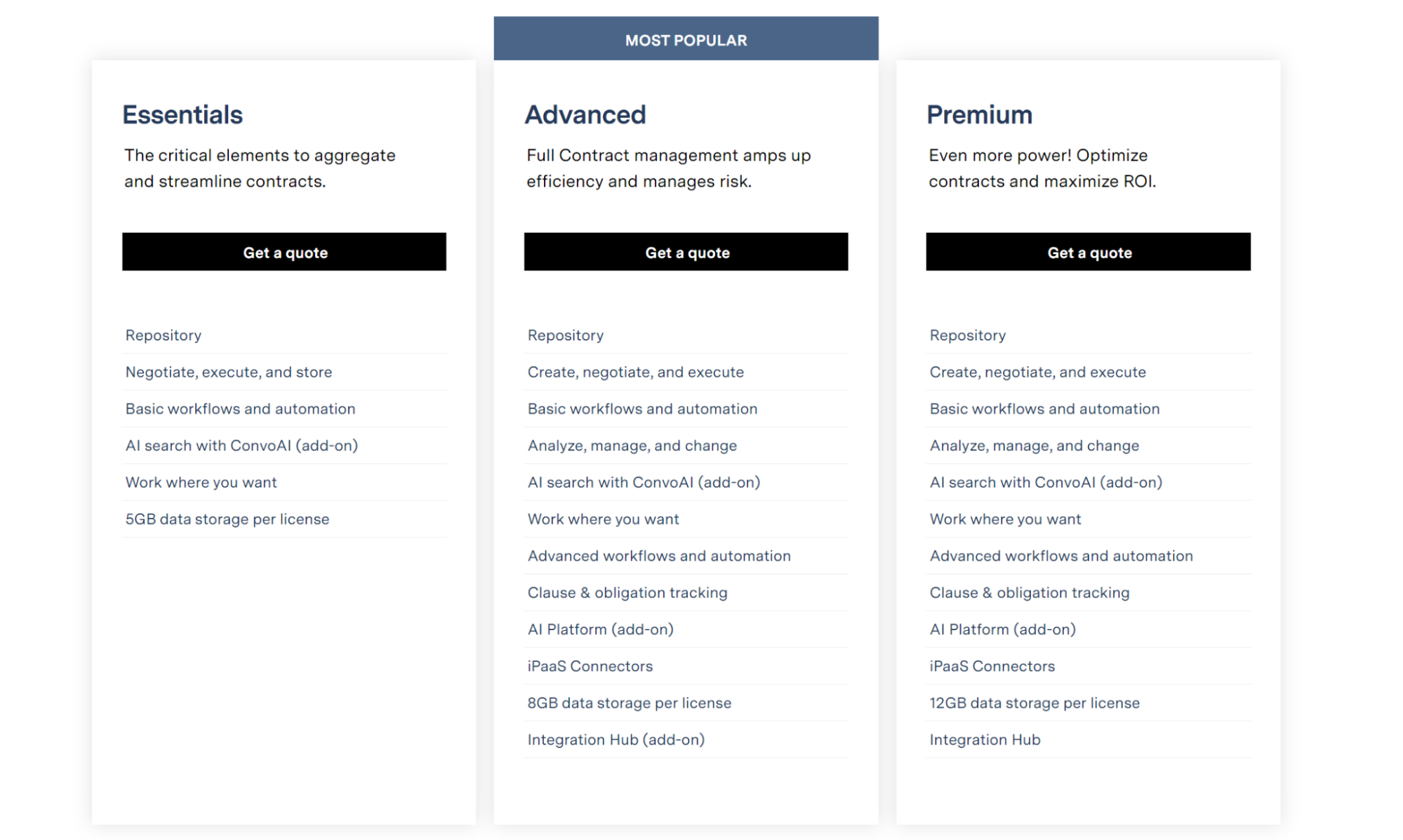Click 5GB data storage per license
The image size is (1403, 840).
[x=227, y=519]
